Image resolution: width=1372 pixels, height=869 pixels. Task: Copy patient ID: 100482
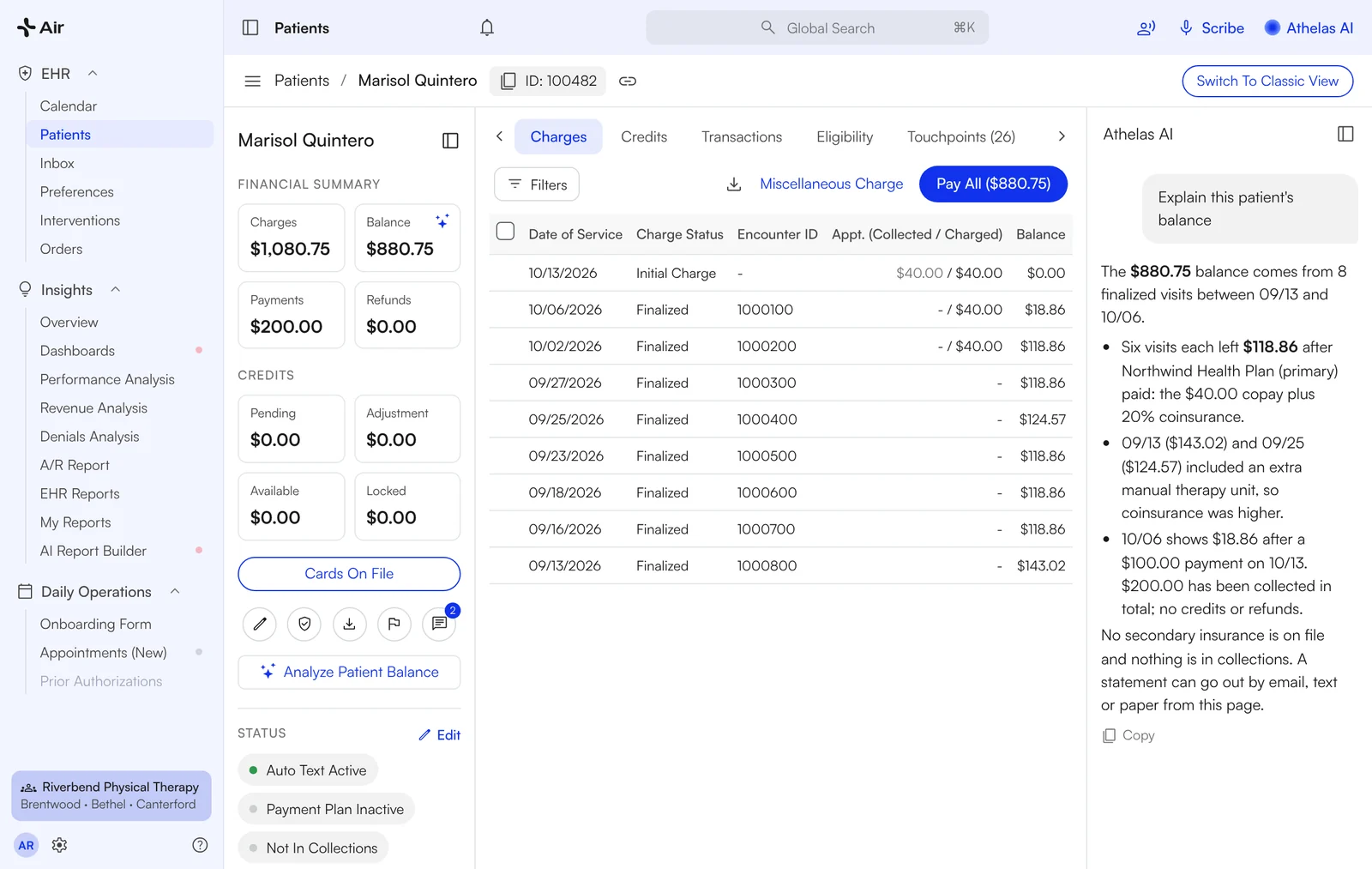[x=548, y=81]
